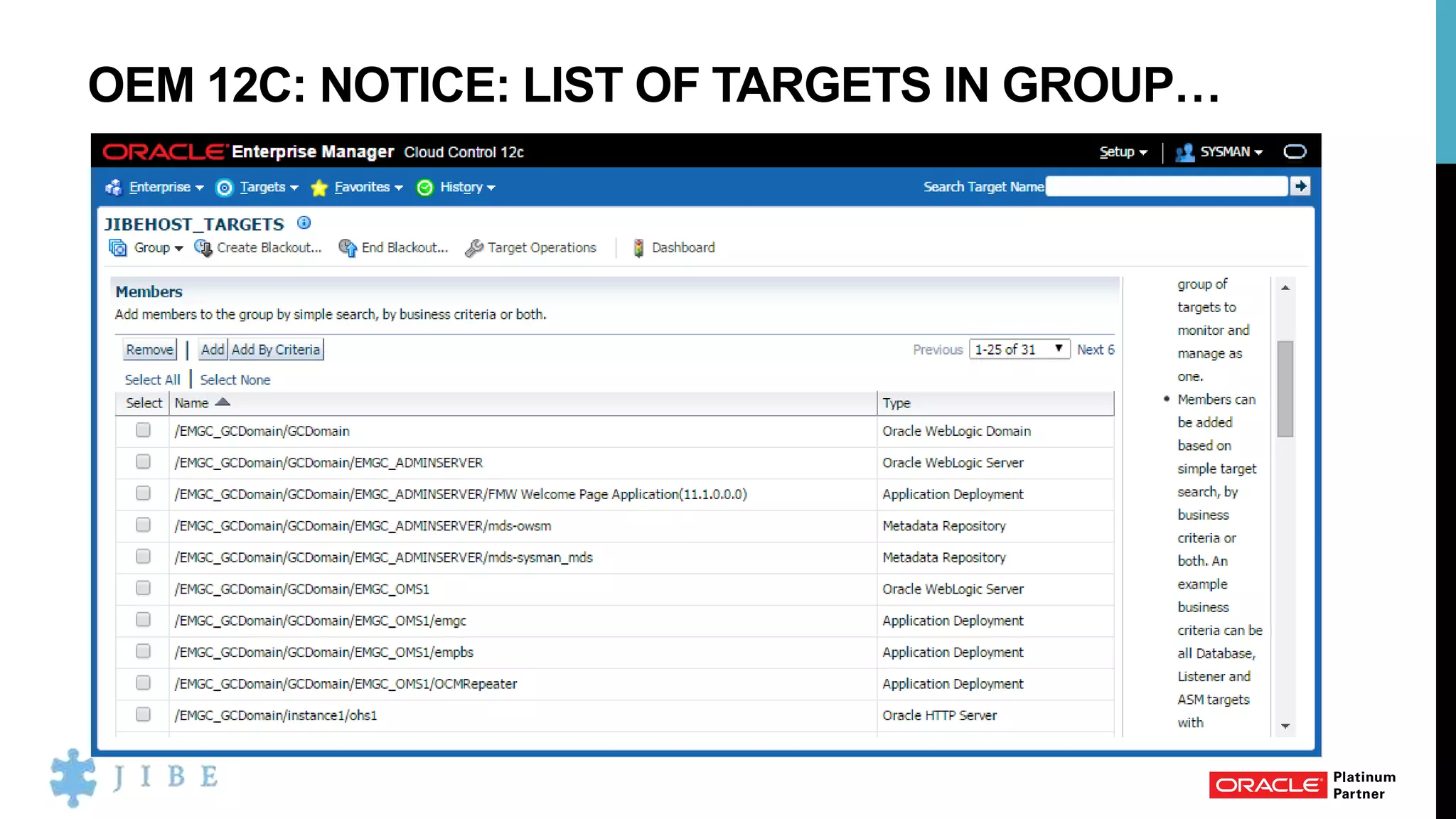Click the oval accessibility icon in header
Screen dimensions: 1456x819
pyautogui.click(x=1295, y=151)
